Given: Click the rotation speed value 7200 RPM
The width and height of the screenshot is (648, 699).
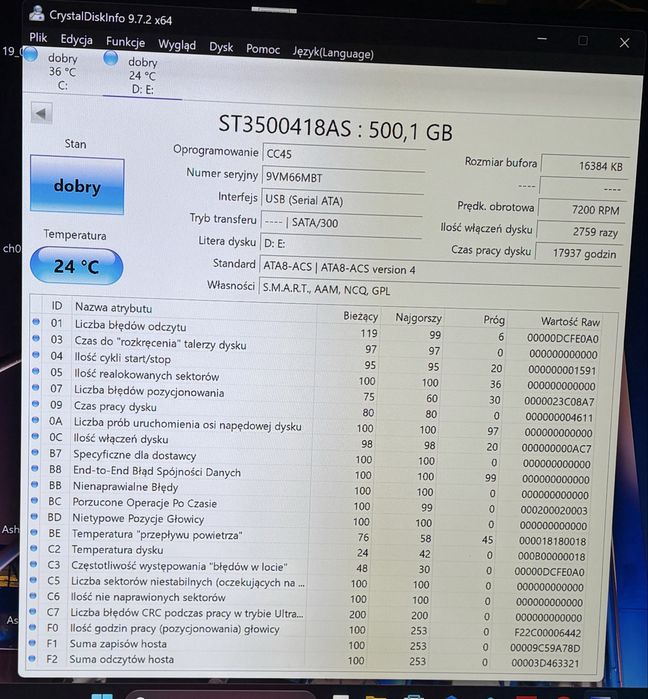Looking at the screenshot, I should (582, 210).
